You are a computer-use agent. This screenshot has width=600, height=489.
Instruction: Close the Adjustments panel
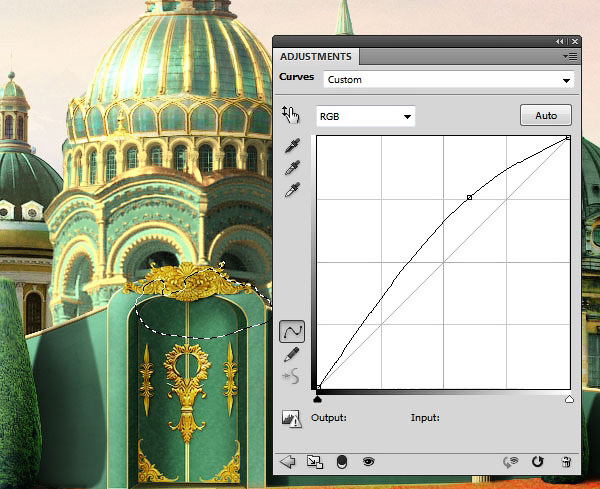point(575,41)
